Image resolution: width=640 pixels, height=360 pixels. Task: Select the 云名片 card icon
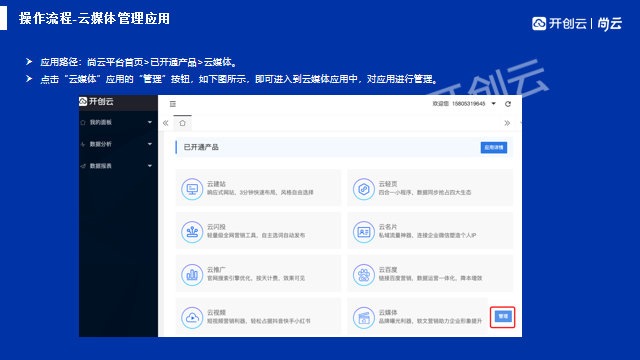click(x=364, y=232)
